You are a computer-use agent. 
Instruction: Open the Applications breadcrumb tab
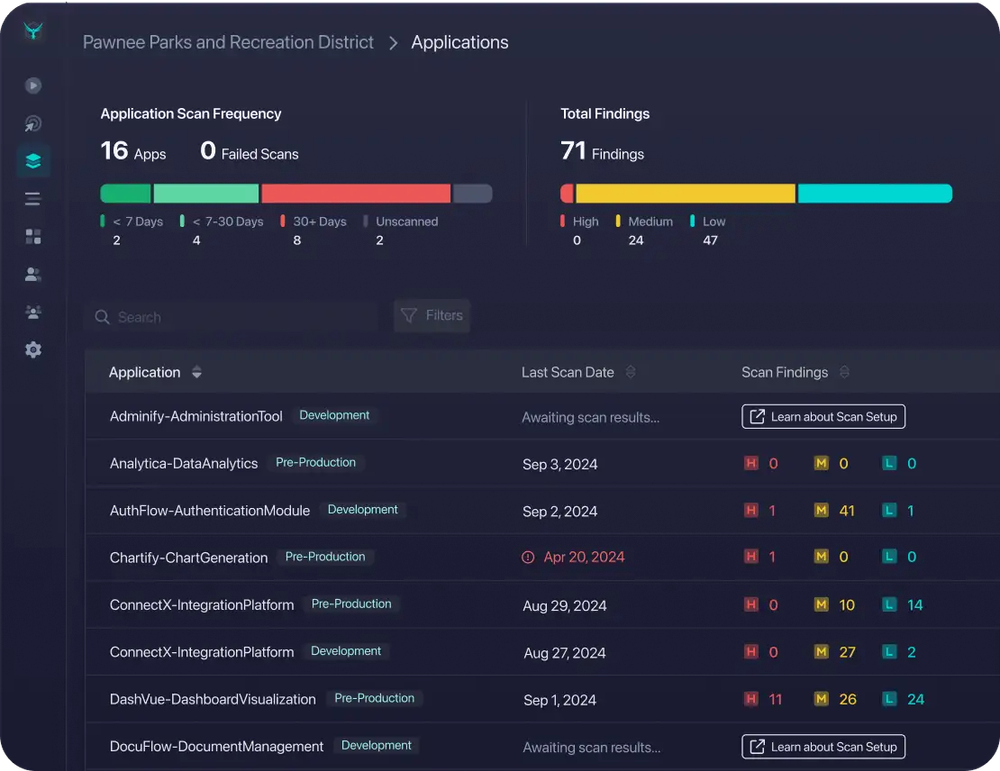460,42
